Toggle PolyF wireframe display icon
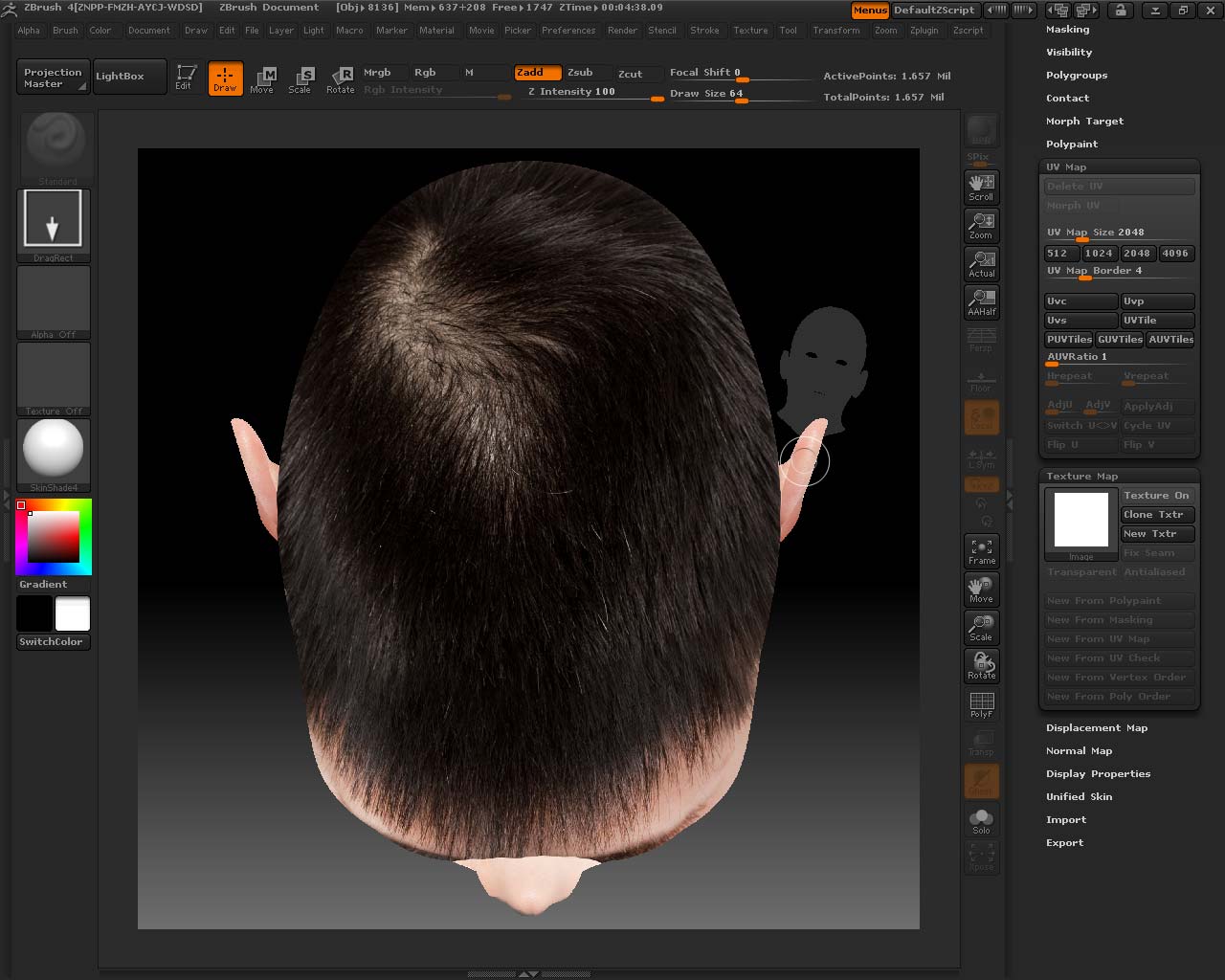Viewport: 1225px width, 980px height. click(981, 704)
